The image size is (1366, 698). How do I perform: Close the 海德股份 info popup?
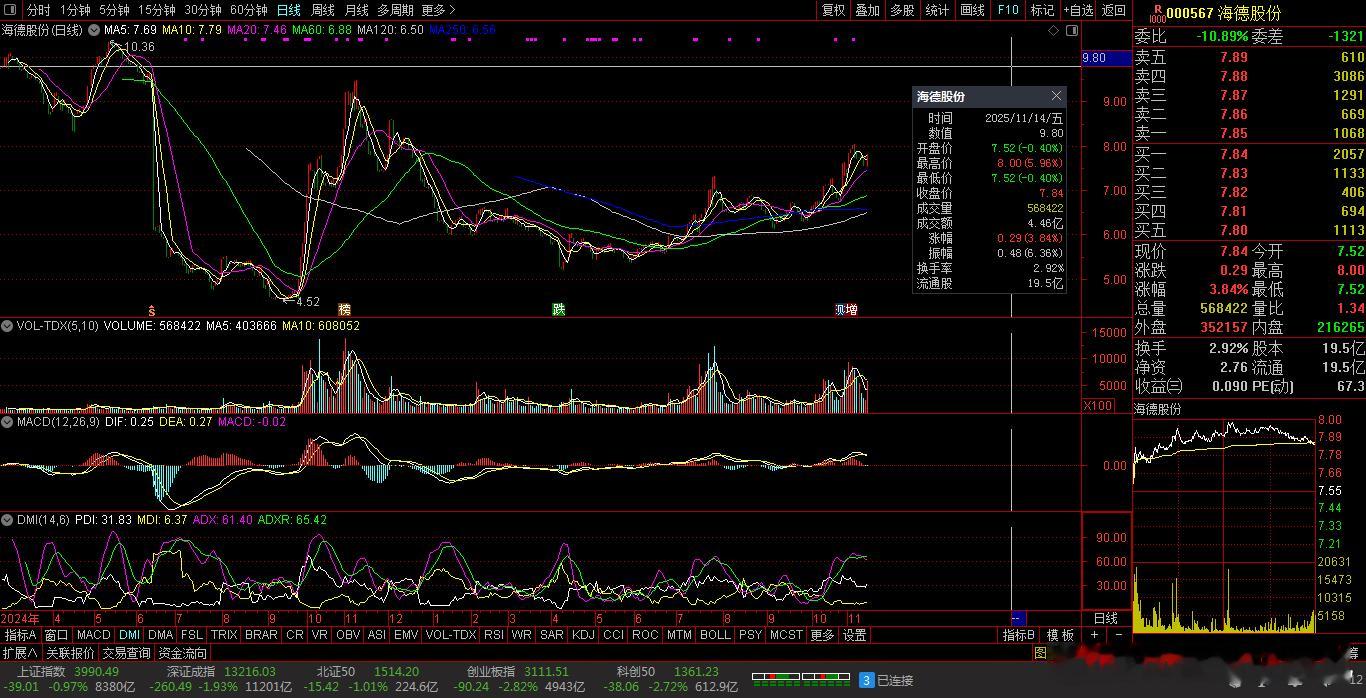pyautogui.click(x=1056, y=96)
